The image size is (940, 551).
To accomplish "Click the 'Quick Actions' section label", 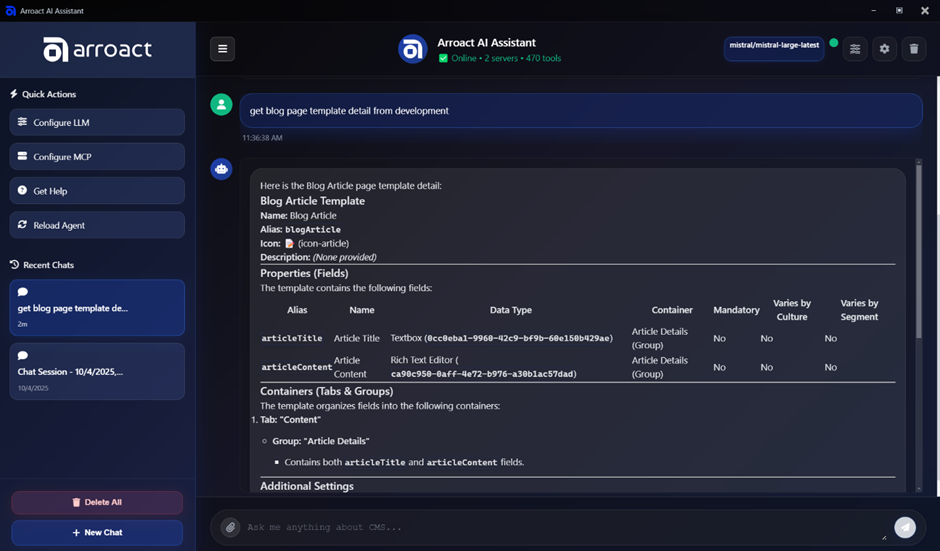I will click(x=49, y=94).
